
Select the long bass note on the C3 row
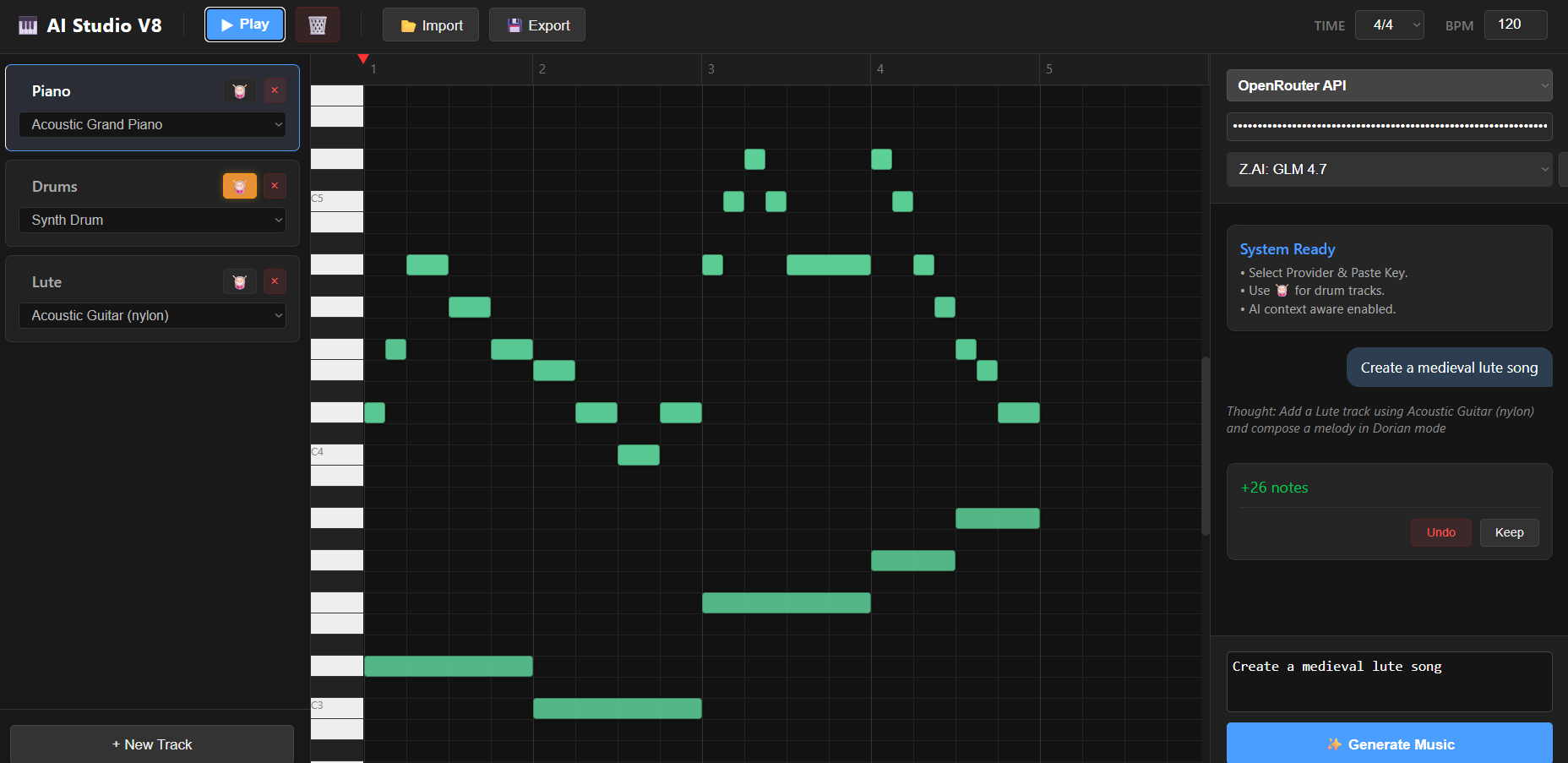point(618,708)
